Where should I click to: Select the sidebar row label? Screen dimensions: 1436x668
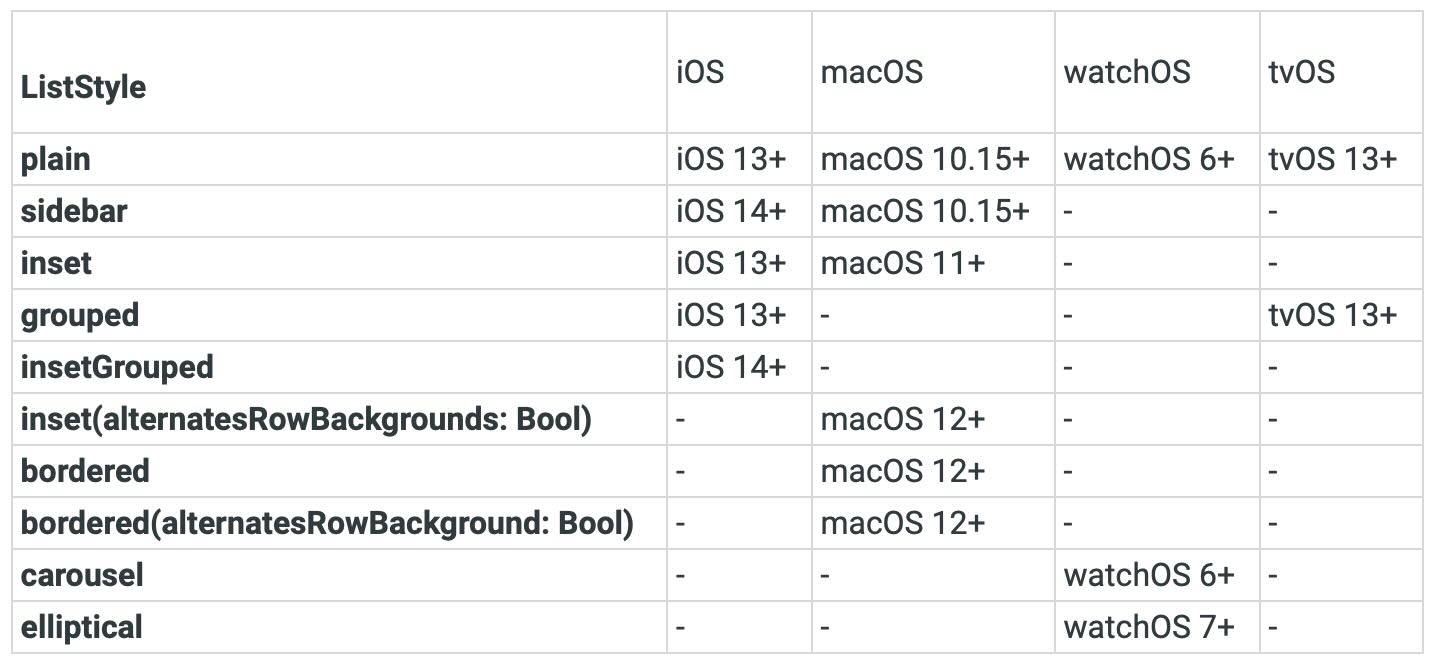pos(74,211)
